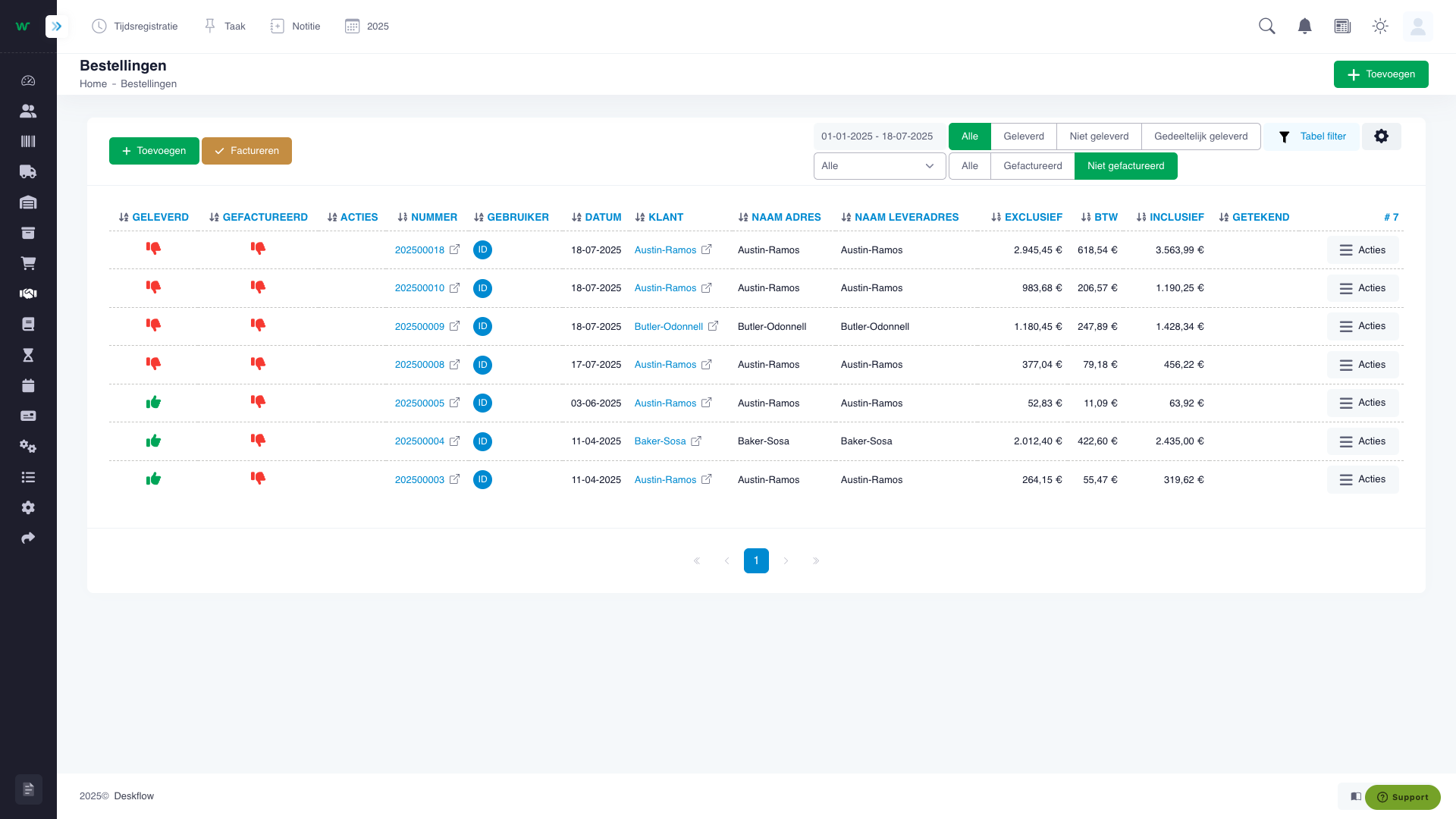Viewport: 1456px width, 819px height.
Task: Open the barcode sidebar icon
Action: click(x=28, y=142)
